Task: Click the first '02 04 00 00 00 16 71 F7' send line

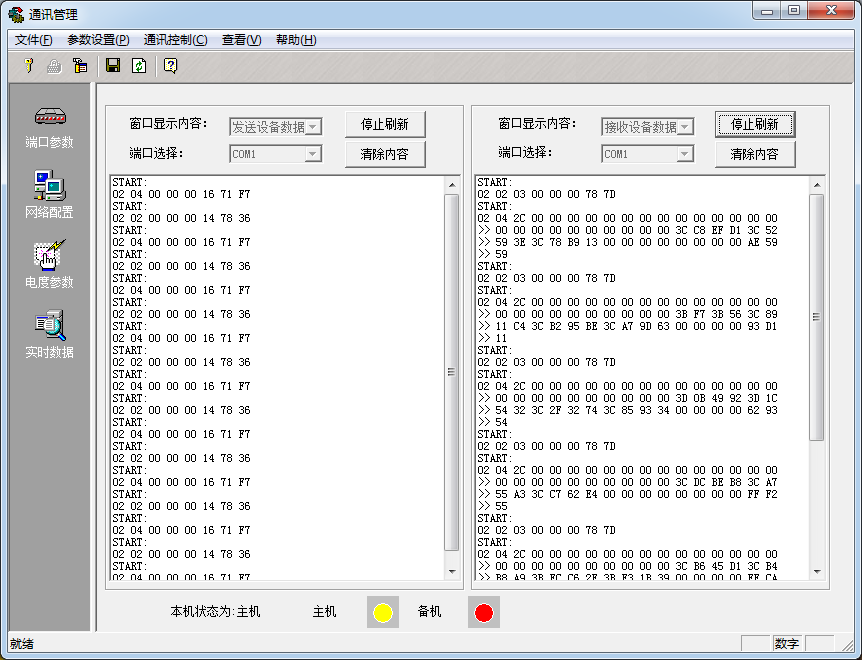Action: (x=181, y=194)
